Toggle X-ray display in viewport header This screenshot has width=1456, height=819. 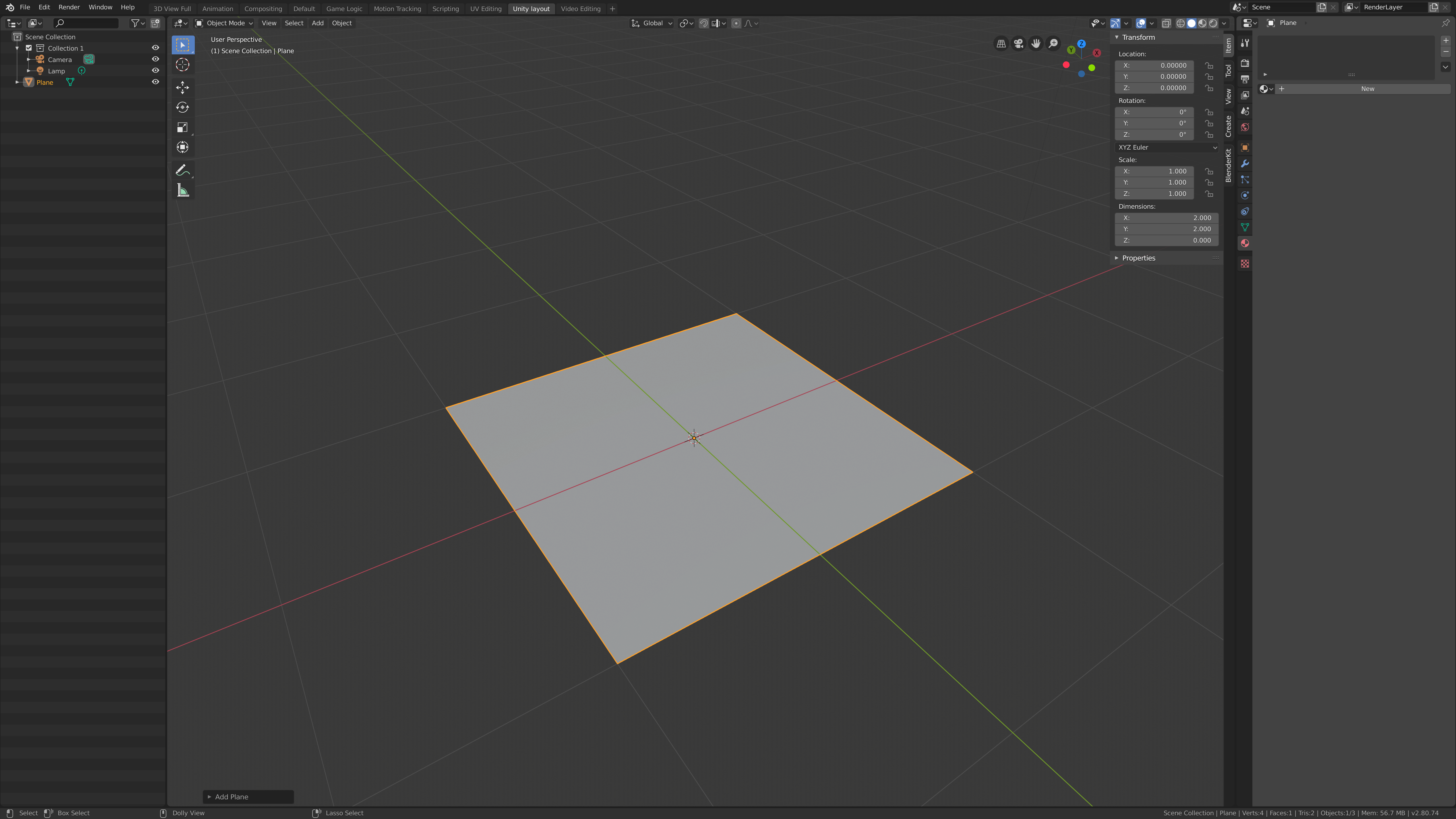(x=1166, y=23)
